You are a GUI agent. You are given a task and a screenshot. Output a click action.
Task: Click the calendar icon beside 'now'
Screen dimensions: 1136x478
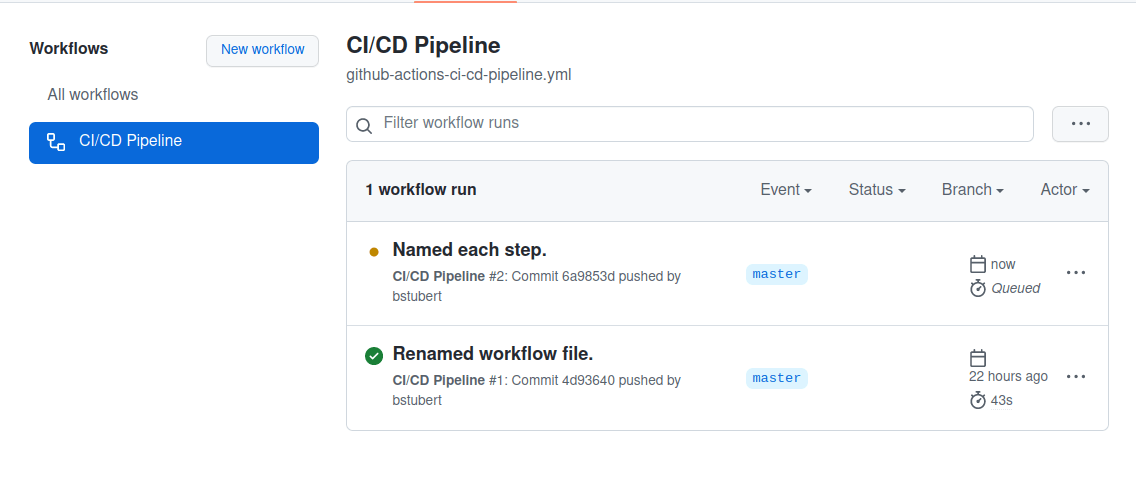tap(978, 264)
